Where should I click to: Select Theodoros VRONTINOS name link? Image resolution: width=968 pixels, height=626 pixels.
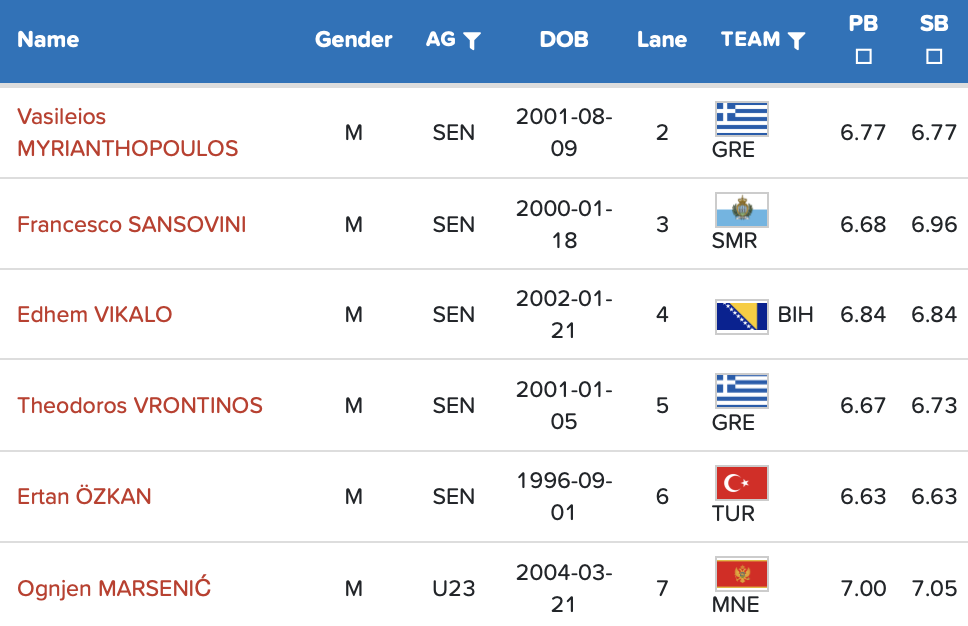(x=139, y=406)
